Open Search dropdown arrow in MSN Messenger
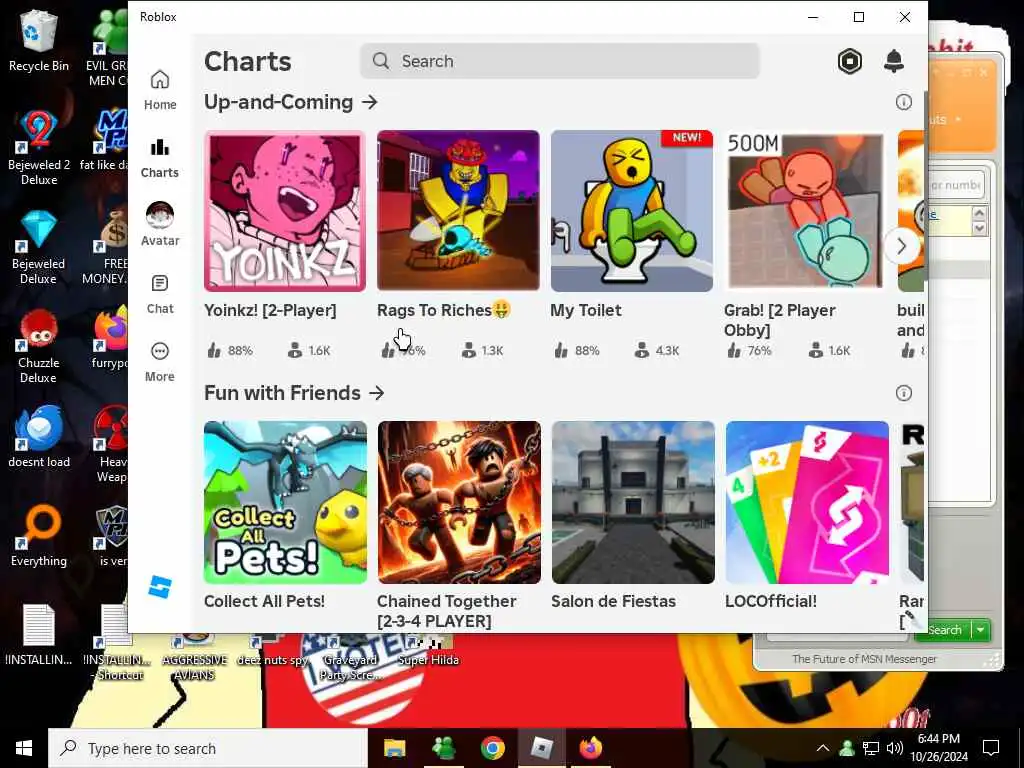Viewport: 1024px width, 768px height. tap(980, 630)
